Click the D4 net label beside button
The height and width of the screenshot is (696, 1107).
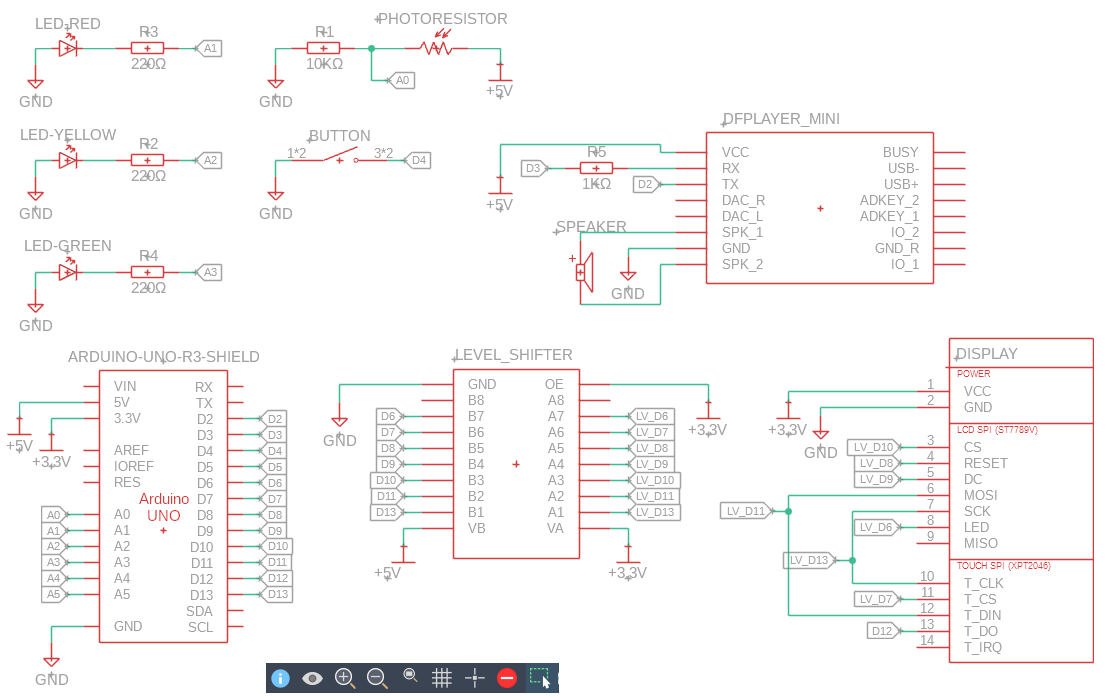click(x=417, y=160)
